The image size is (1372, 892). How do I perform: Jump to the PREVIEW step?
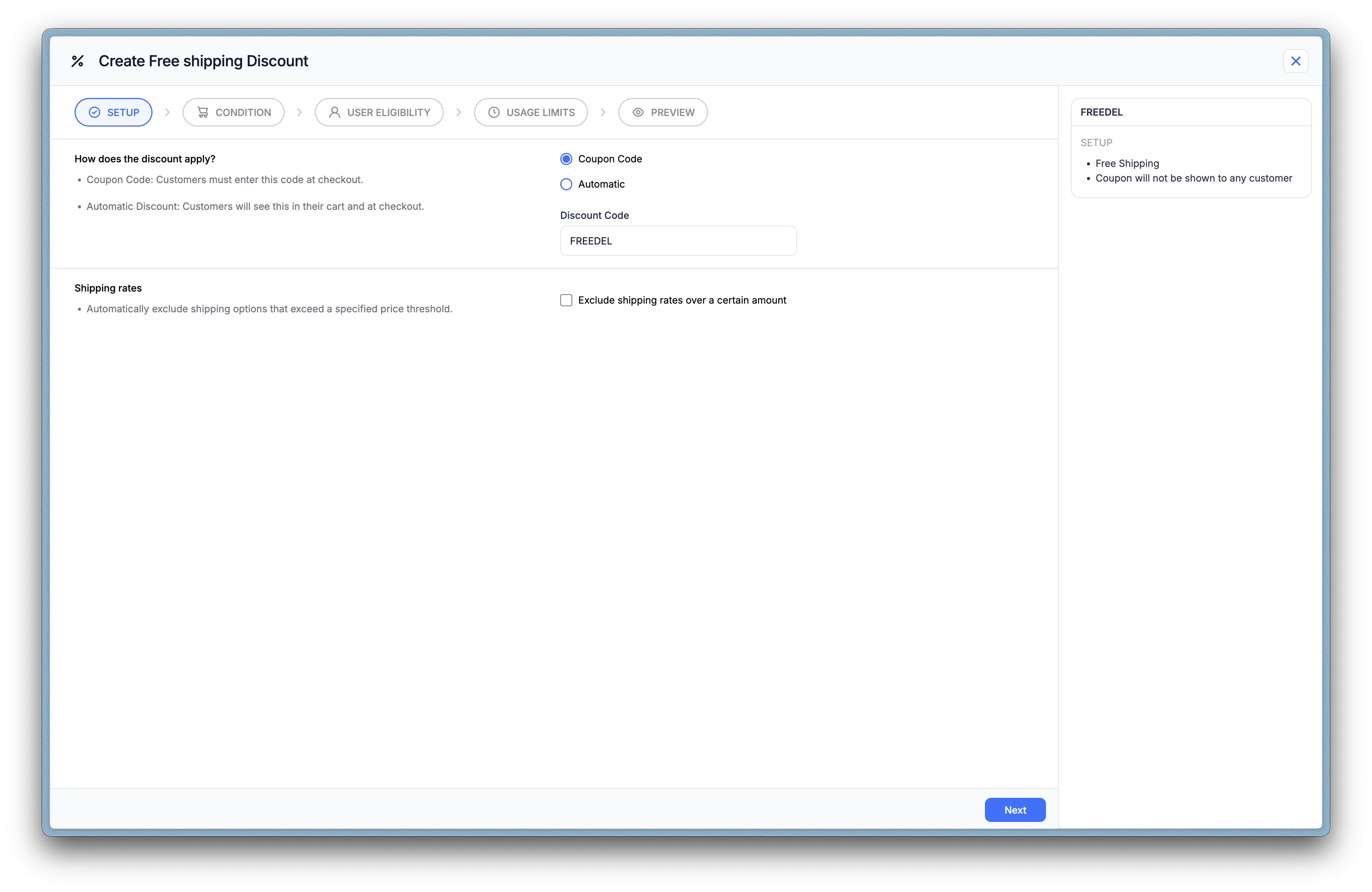point(663,112)
